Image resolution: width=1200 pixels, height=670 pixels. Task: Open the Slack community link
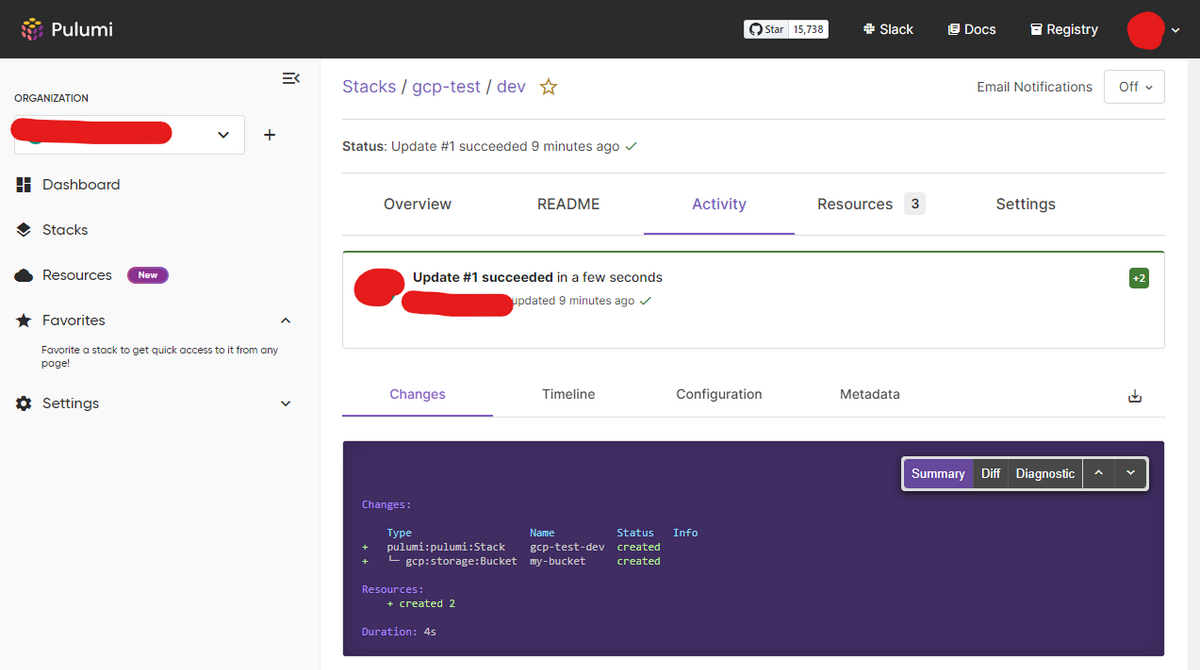click(888, 29)
